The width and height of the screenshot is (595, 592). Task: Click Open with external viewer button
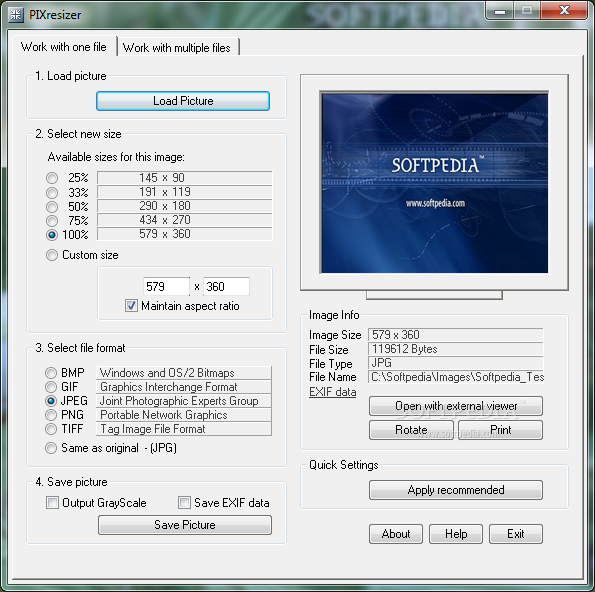[x=456, y=406]
